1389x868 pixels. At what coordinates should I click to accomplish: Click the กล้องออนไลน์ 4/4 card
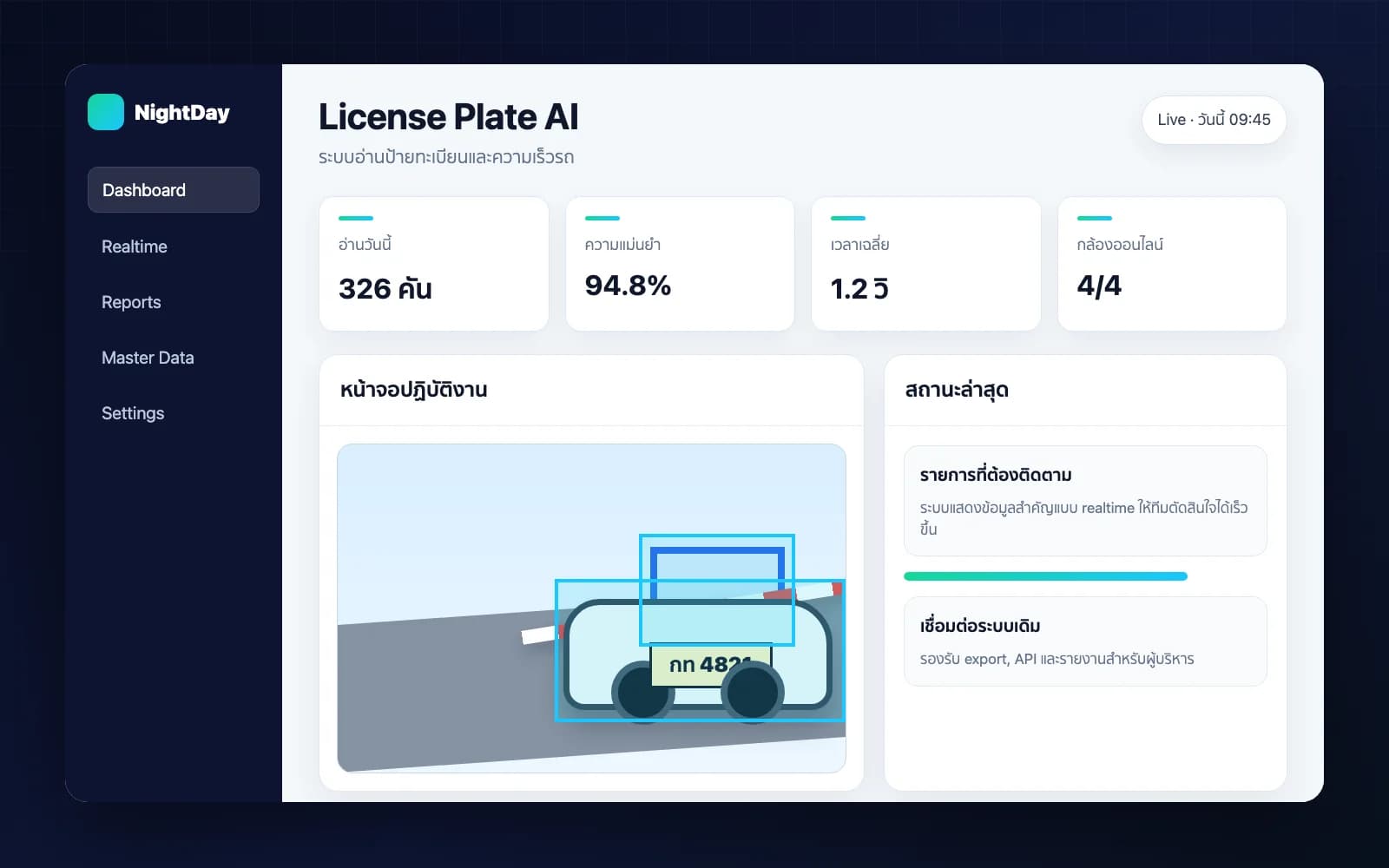[1172, 264]
